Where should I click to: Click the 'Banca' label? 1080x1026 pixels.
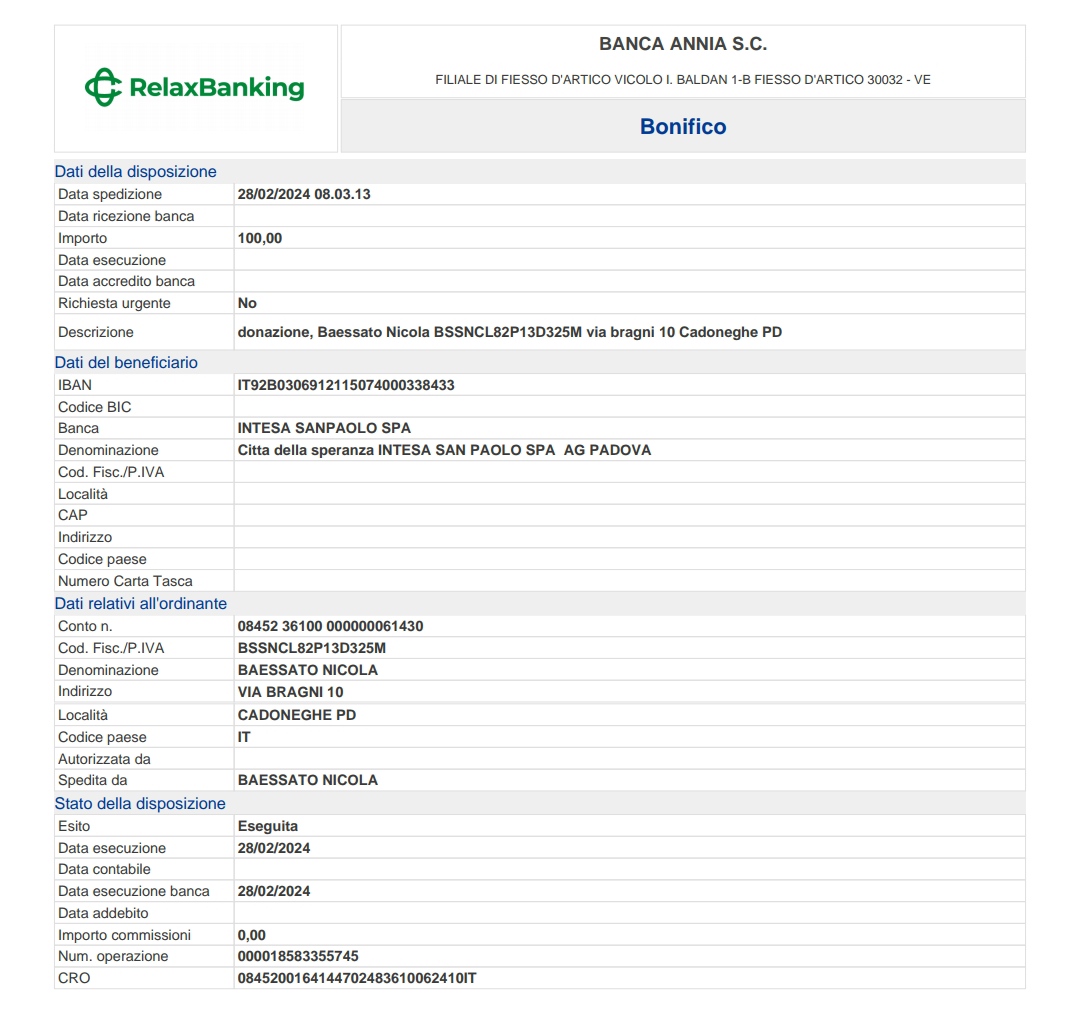(78, 428)
